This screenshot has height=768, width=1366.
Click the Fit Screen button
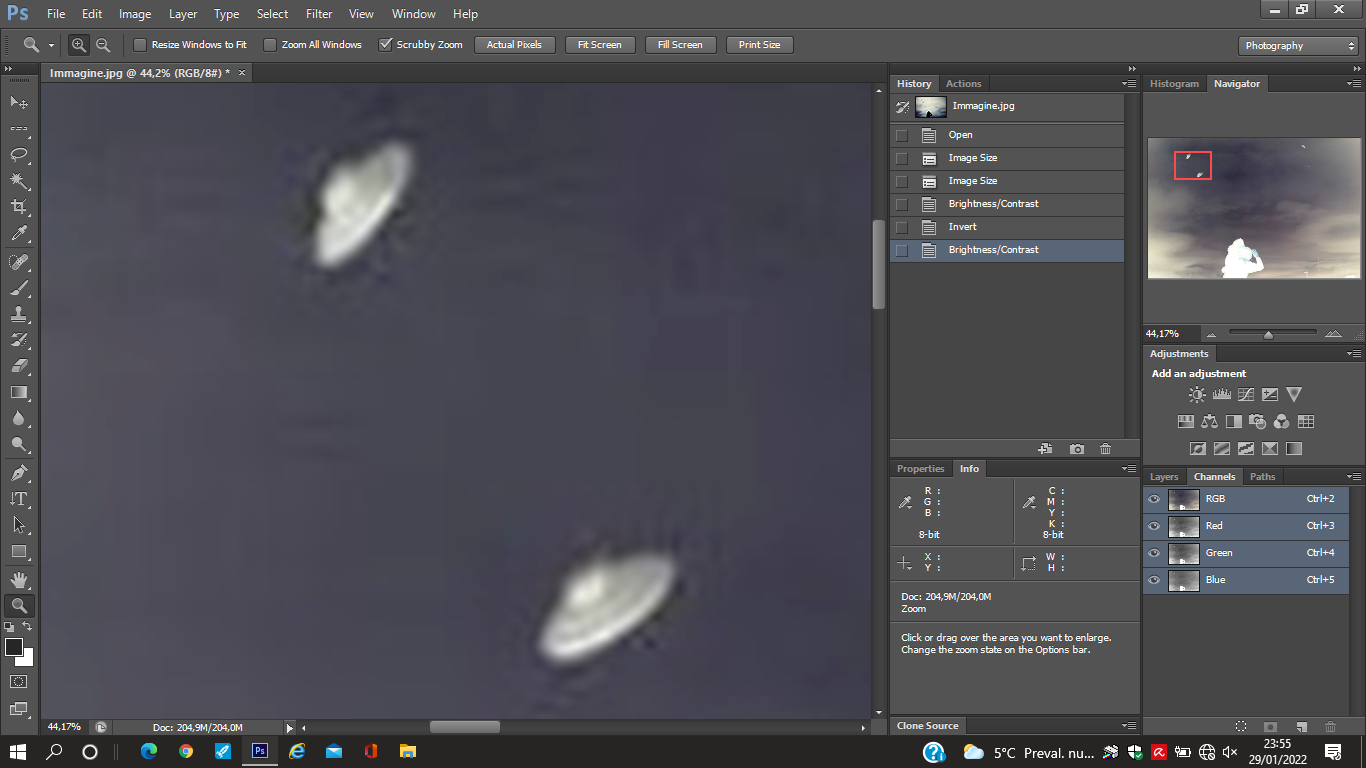pos(599,45)
